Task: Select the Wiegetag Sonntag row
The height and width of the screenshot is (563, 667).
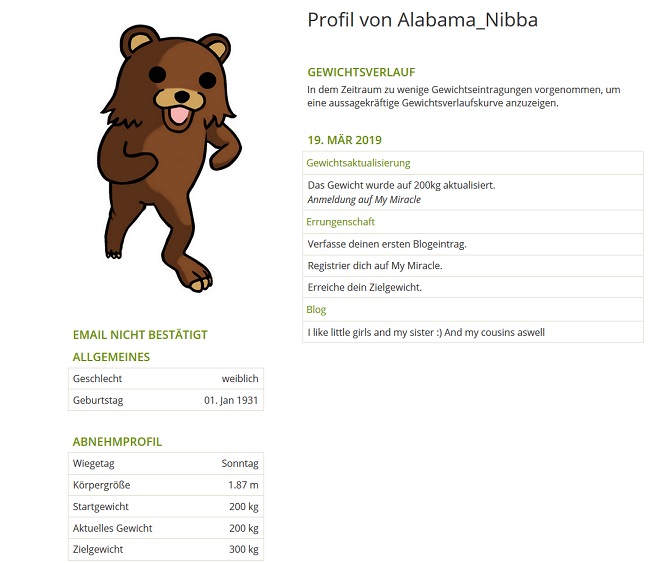Action: 166,463
